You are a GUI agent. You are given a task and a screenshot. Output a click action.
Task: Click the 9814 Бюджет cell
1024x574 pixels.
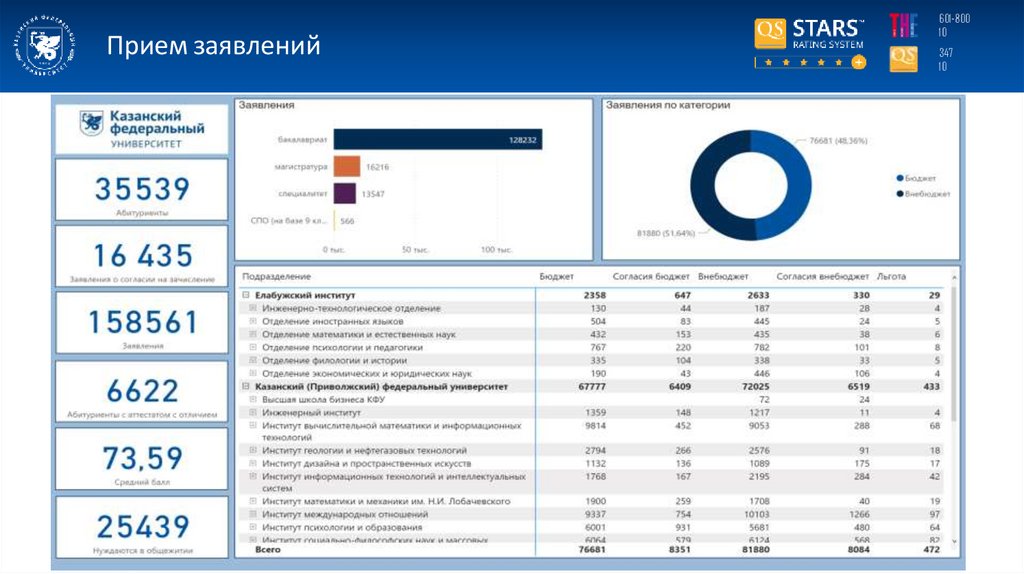(595, 426)
